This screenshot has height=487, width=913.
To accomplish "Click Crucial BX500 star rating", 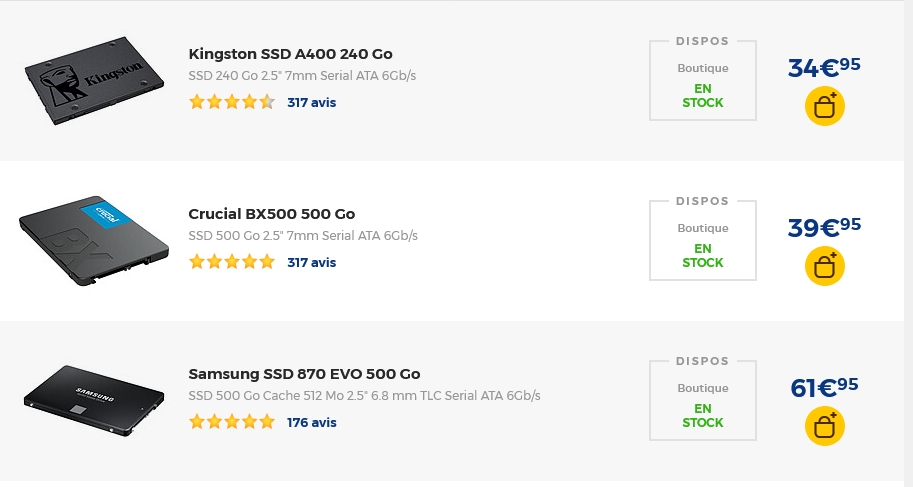I will click(x=231, y=262).
